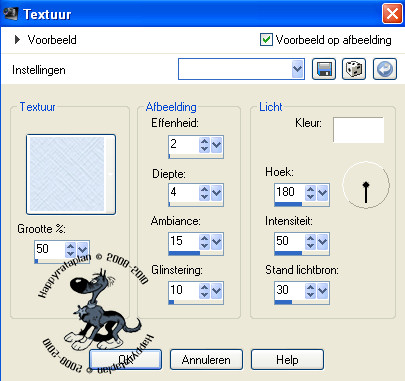
Task: Open the Stand lichtbron slider dropdown arrow
Action: (323, 291)
